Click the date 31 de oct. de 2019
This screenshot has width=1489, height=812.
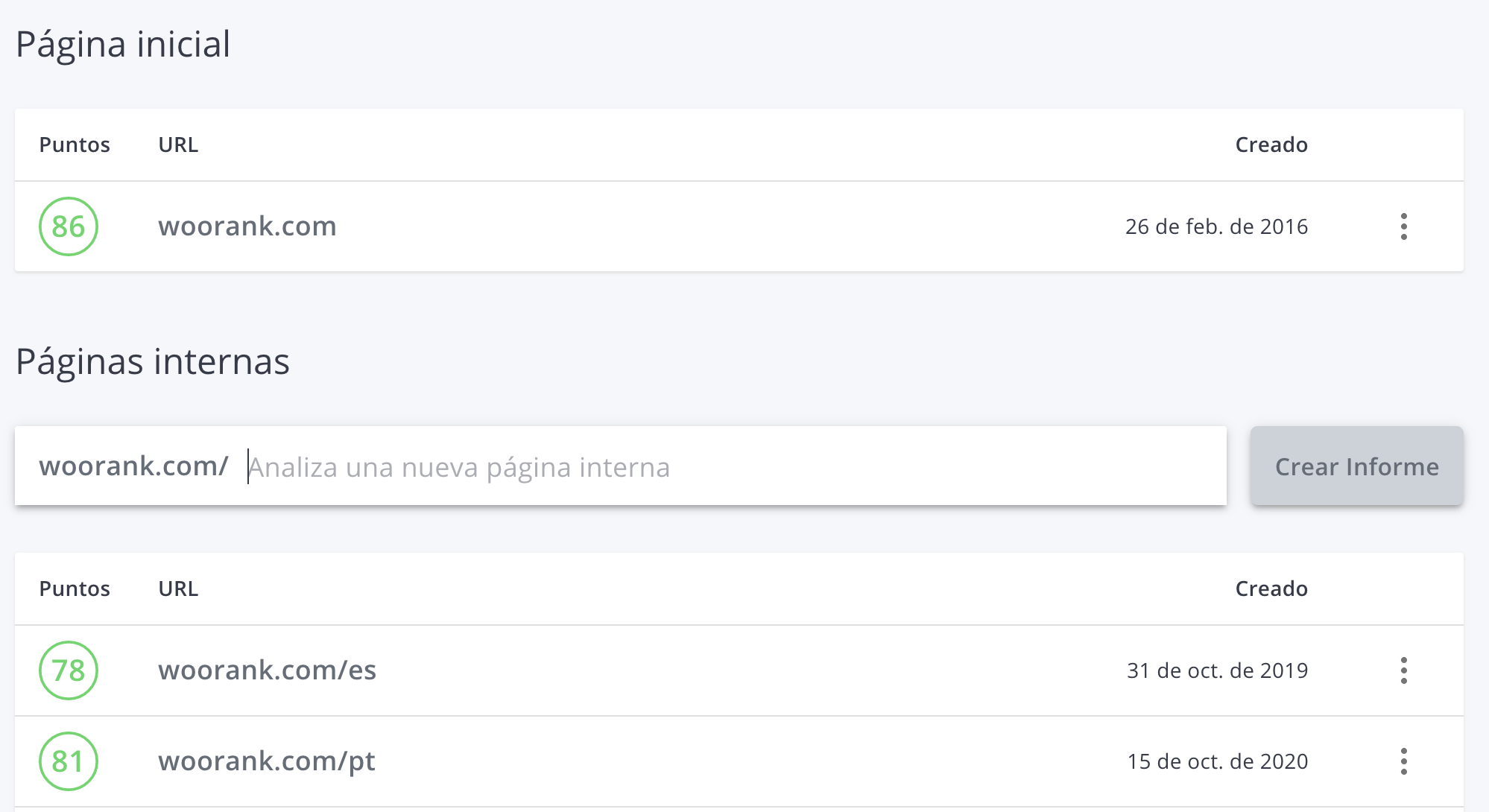(x=1218, y=670)
